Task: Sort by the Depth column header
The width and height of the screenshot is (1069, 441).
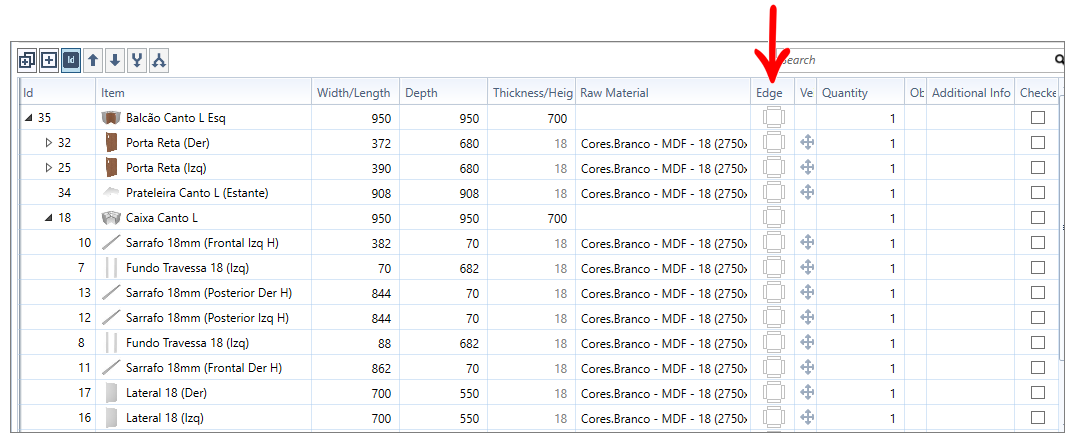Action: click(x=444, y=93)
